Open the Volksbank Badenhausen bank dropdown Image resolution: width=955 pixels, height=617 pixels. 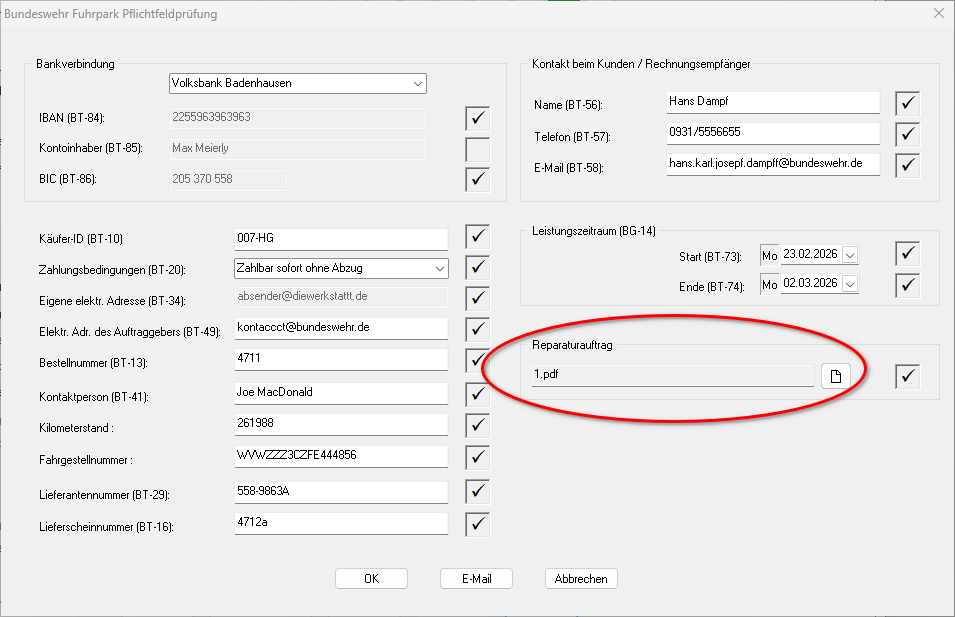[417, 84]
